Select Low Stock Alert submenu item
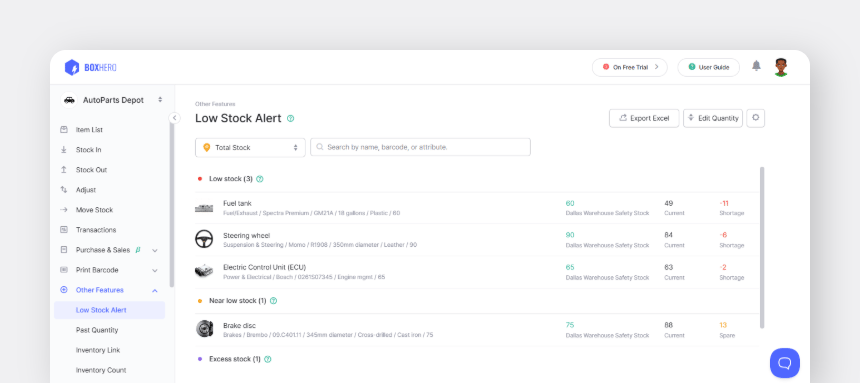This screenshot has width=860, height=383. 109,310
